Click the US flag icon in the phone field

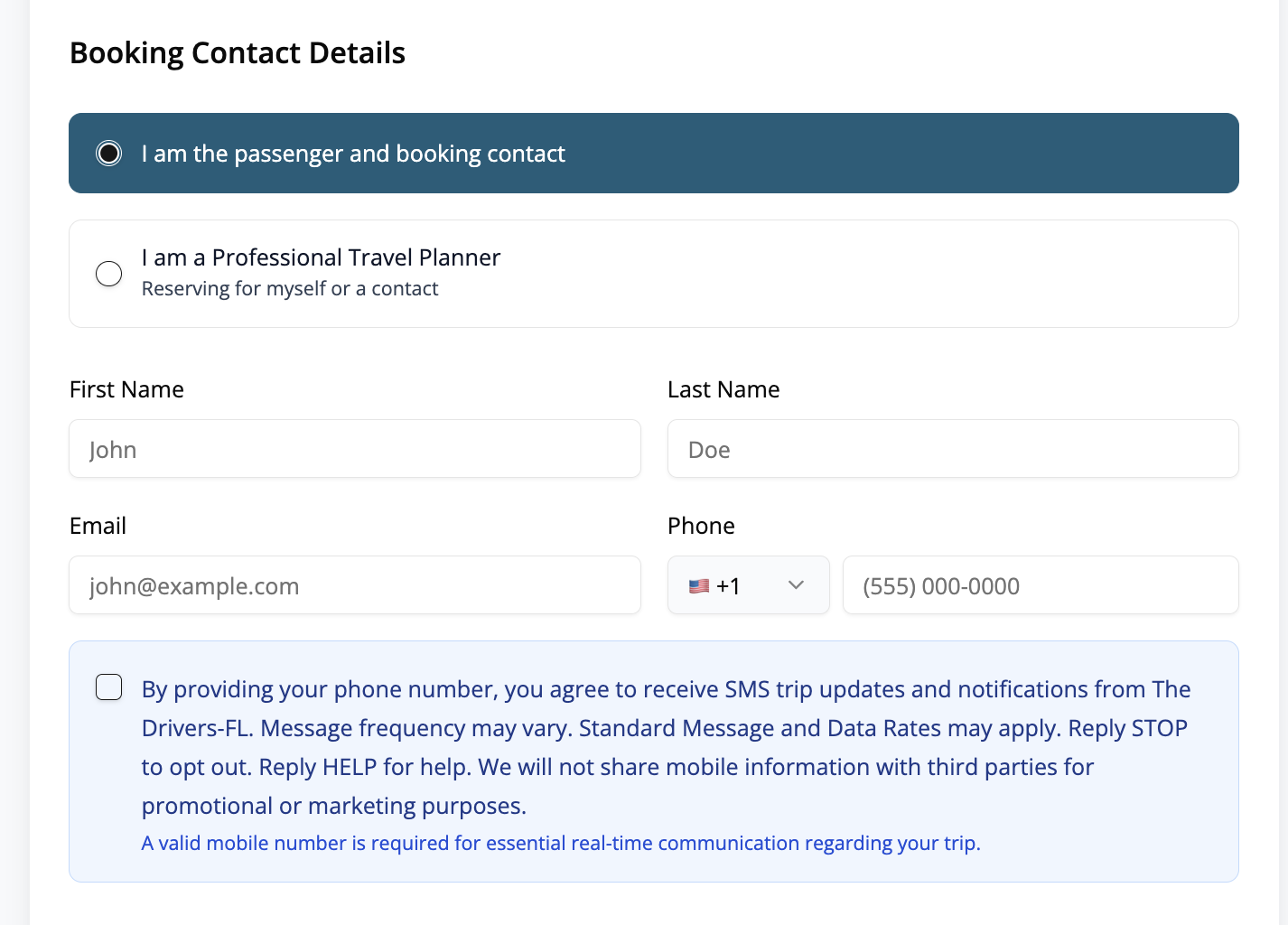[x=699, y=586]
